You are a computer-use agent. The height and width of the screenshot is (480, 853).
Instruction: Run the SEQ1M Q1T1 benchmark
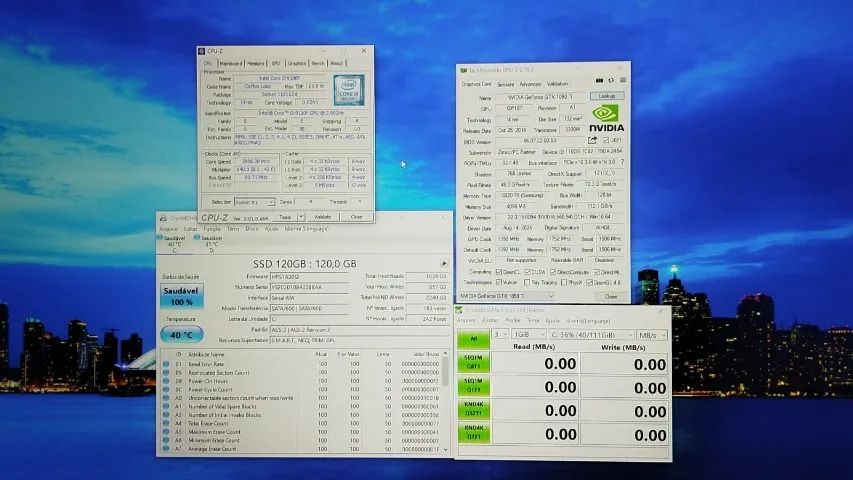click(x=473, y=386)
